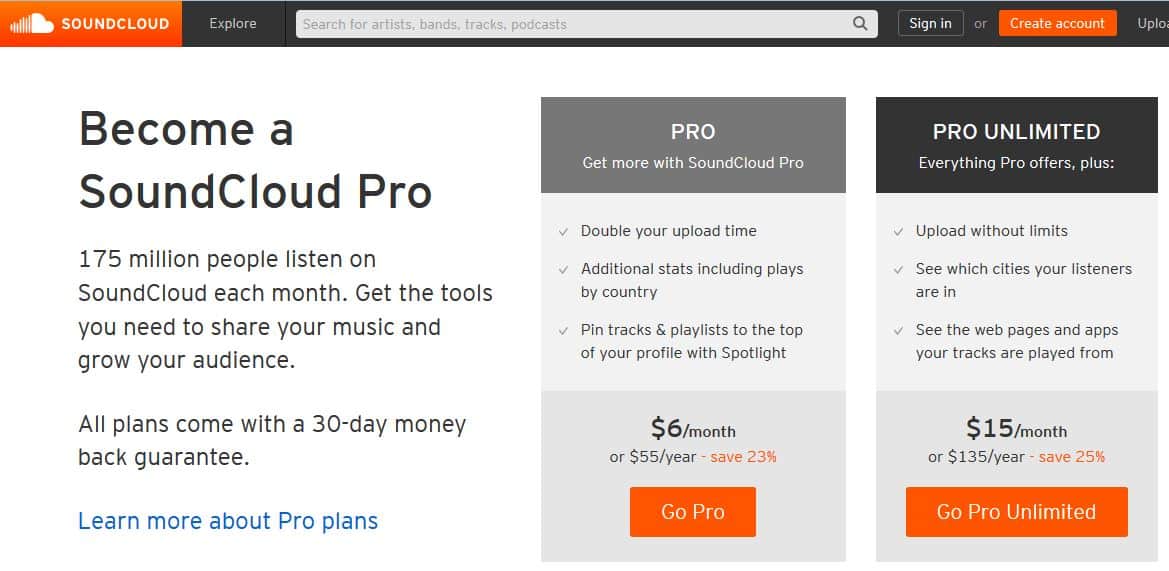Click the SoundCloud logo icon
The image size is (1169, 571).
32,24
